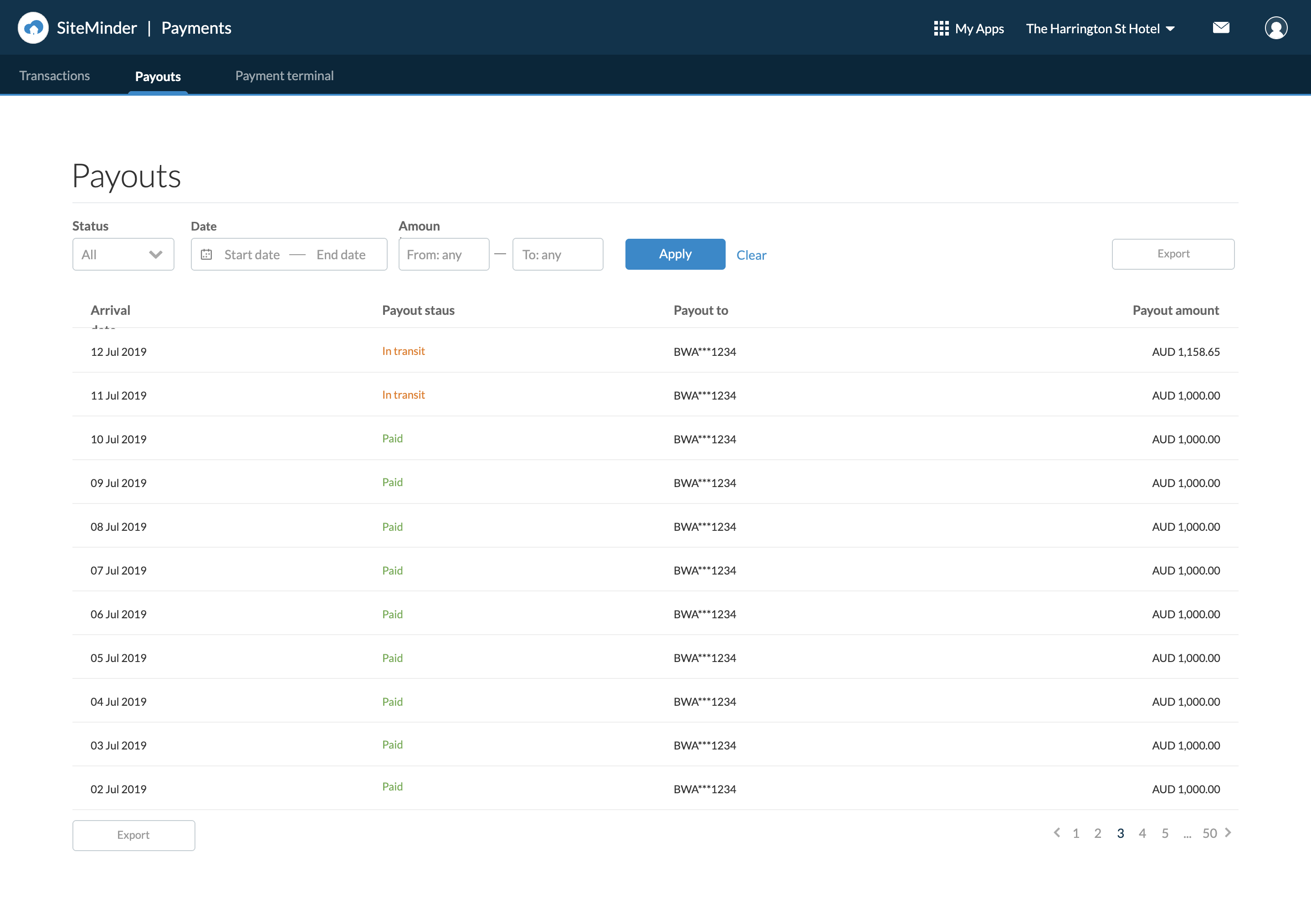This screenshot has width=1311, height=924.
Task: Open the user profile avatar icon
Action: click(x=1275, y=28)
